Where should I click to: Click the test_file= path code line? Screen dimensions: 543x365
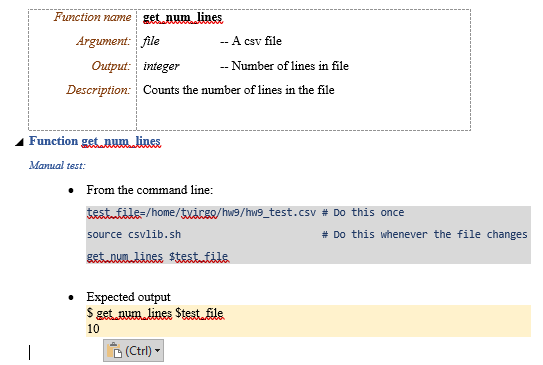201,212
